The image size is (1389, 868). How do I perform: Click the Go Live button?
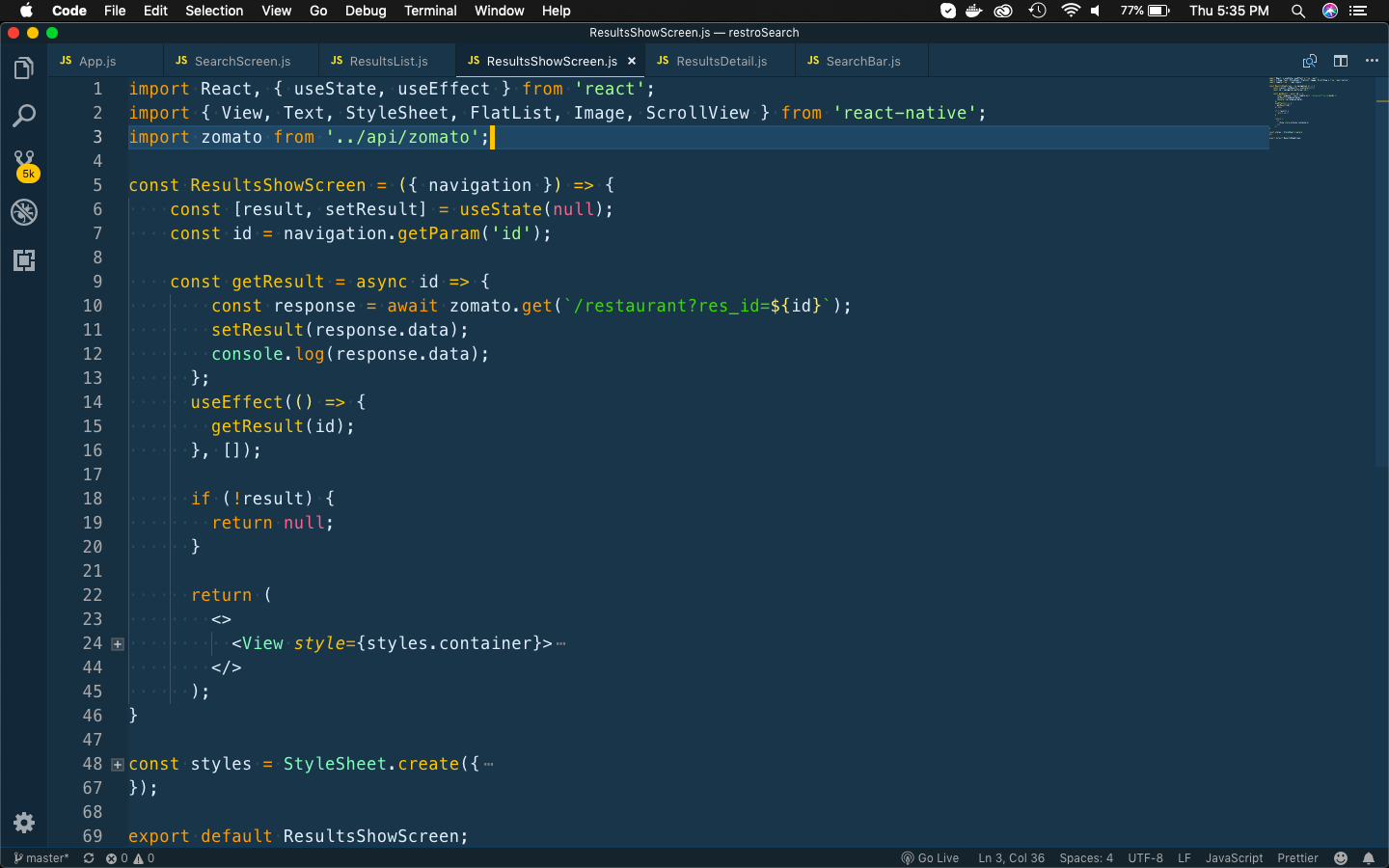pos(930,858)
